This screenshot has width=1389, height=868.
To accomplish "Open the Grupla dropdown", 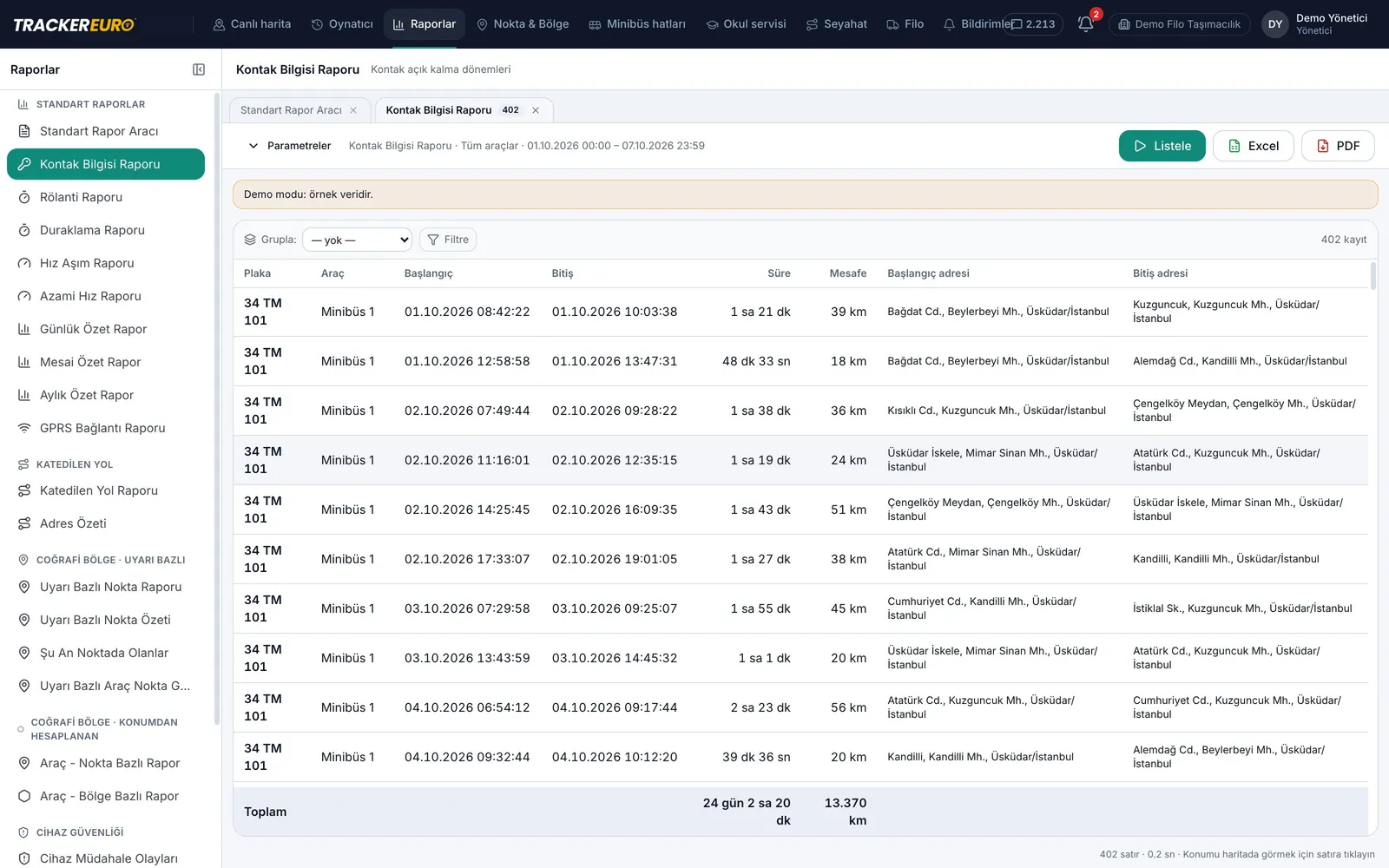I will (357, 240).
